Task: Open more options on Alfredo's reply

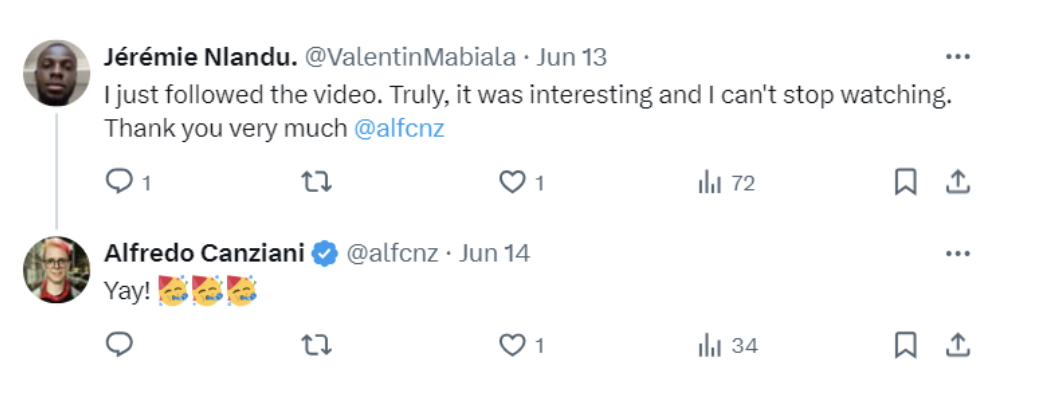Action: point(957,254)
